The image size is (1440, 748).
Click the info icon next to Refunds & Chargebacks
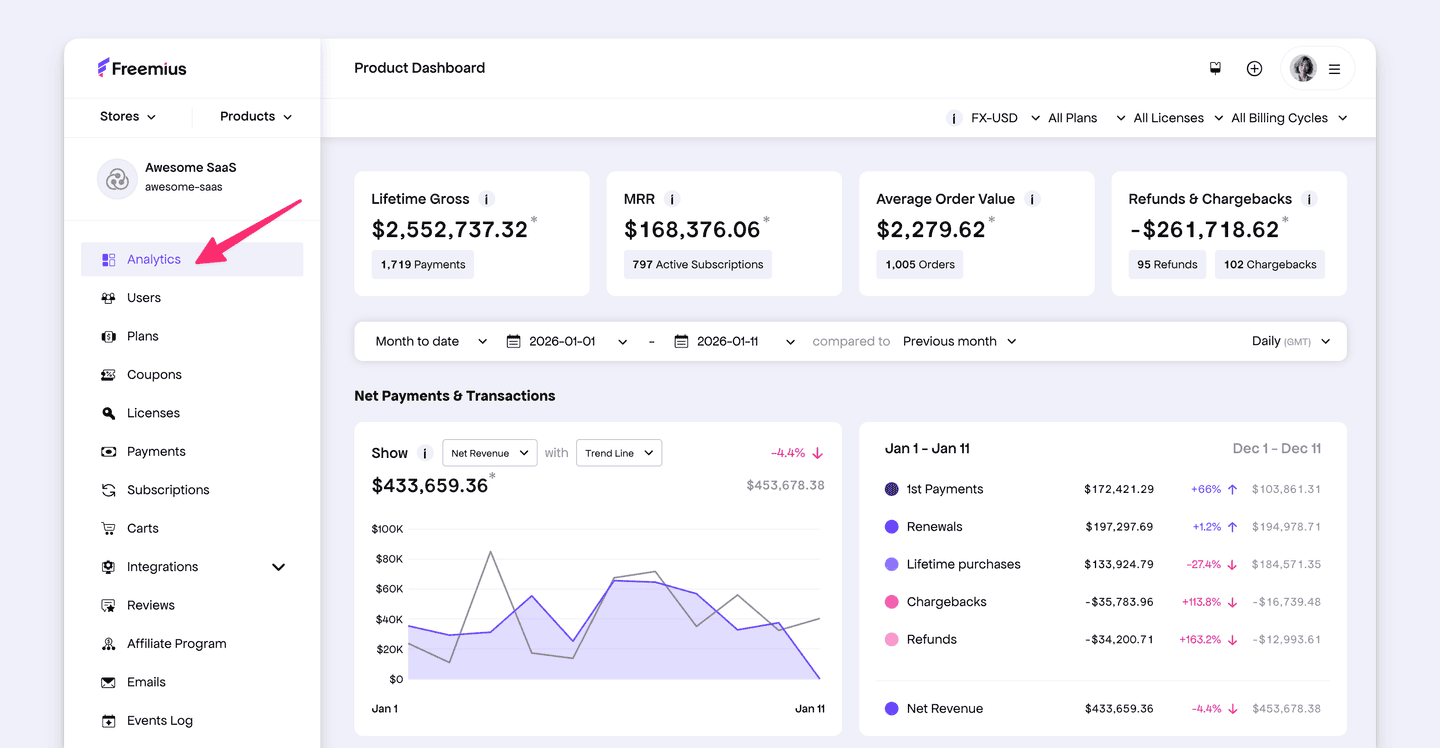click(1309, 199)
